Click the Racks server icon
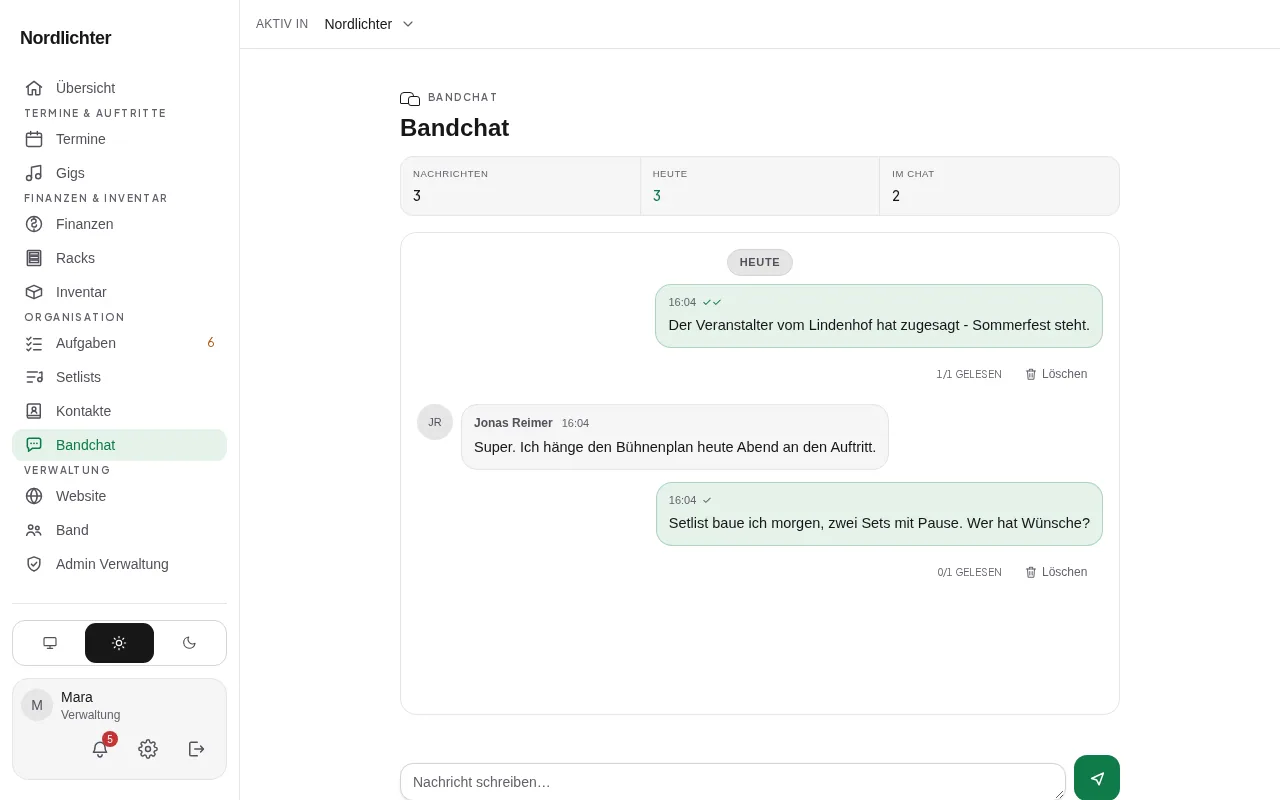 point(34,258)
